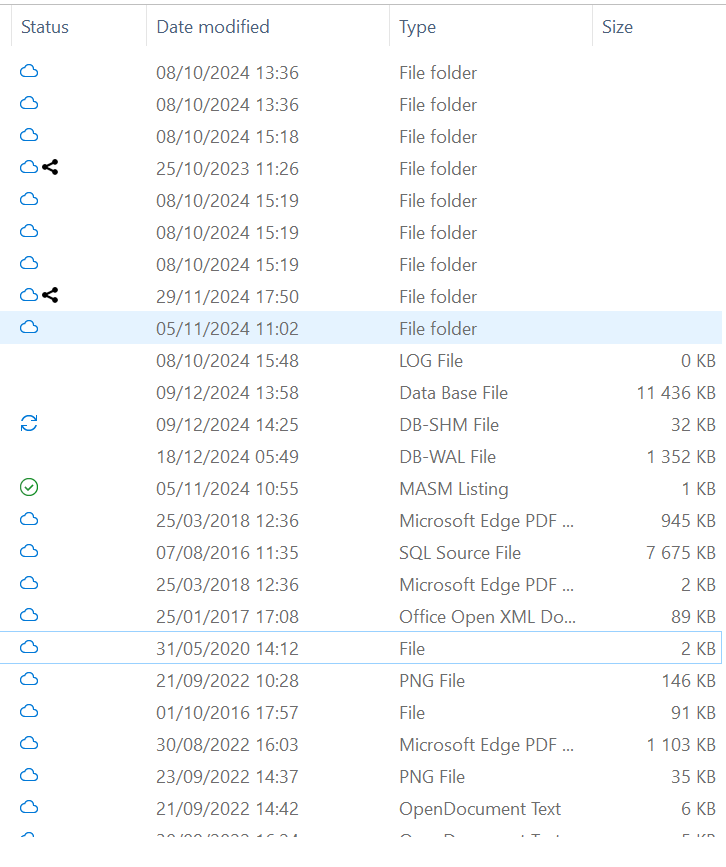Click the share icon on 29/11/2024 folder row
The image size is (726, 867).
50,296
